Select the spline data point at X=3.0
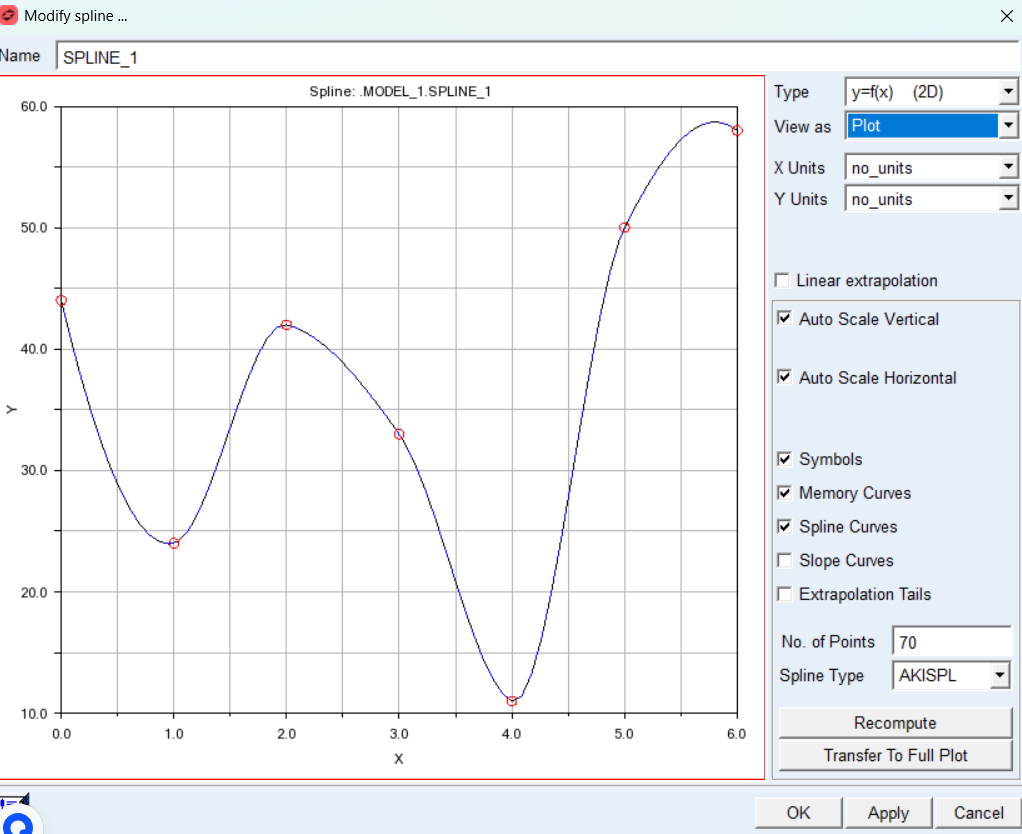1022x834 pixels. [399, 434]
